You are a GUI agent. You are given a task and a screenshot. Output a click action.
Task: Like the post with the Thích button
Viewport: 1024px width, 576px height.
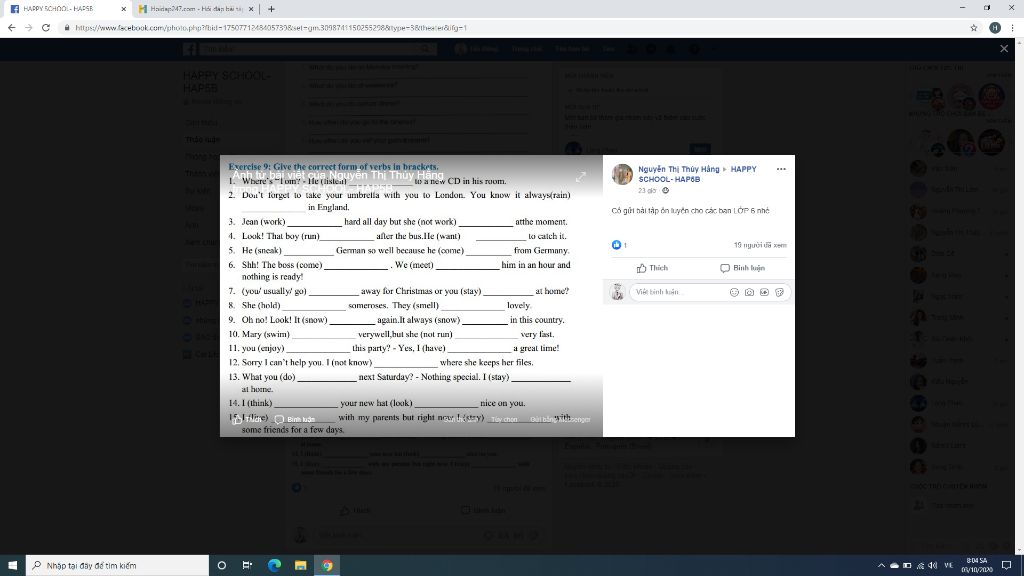point(652,268)
